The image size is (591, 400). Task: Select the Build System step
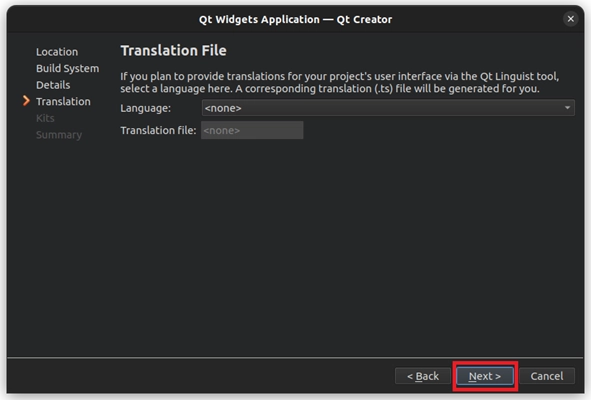click(x=67, y=68)
